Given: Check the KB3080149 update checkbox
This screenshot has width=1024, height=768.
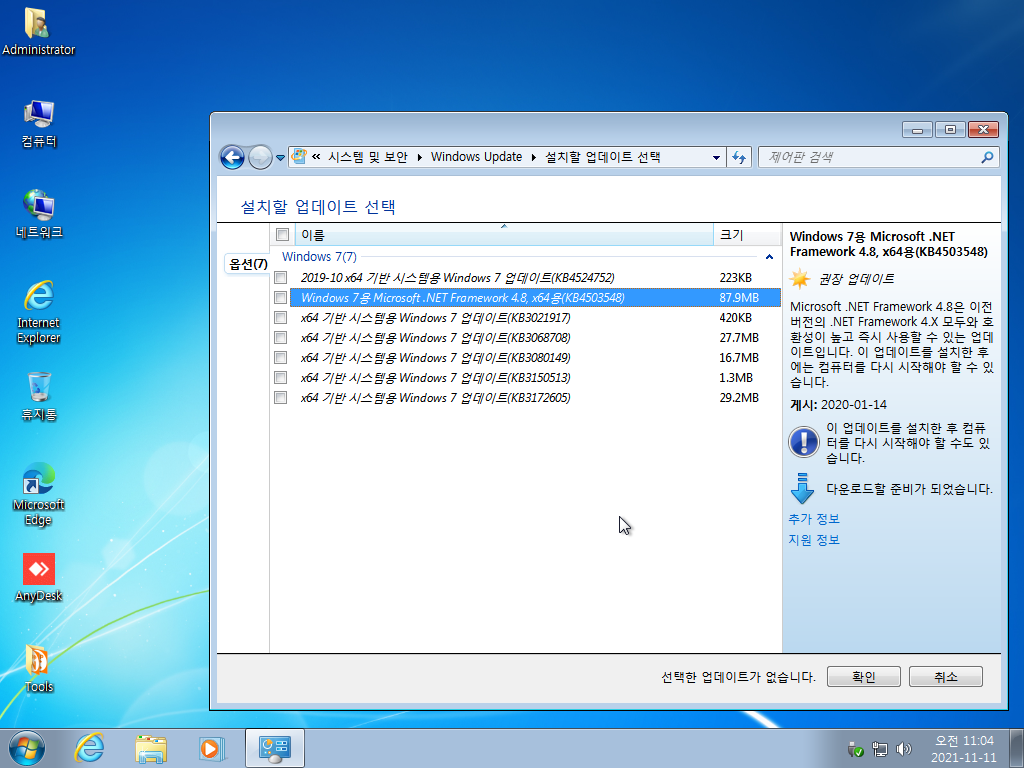Looking at the screenshot, I should click(x=281, y=358).
